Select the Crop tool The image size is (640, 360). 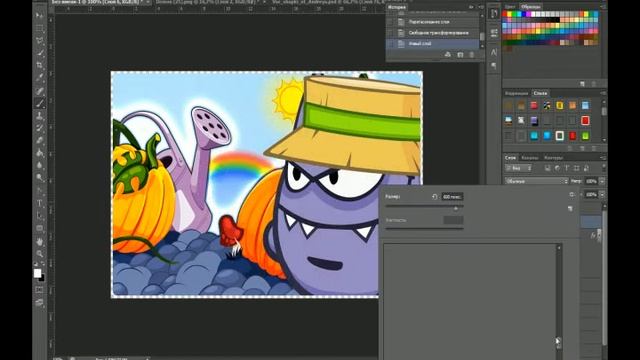point(40,65)
